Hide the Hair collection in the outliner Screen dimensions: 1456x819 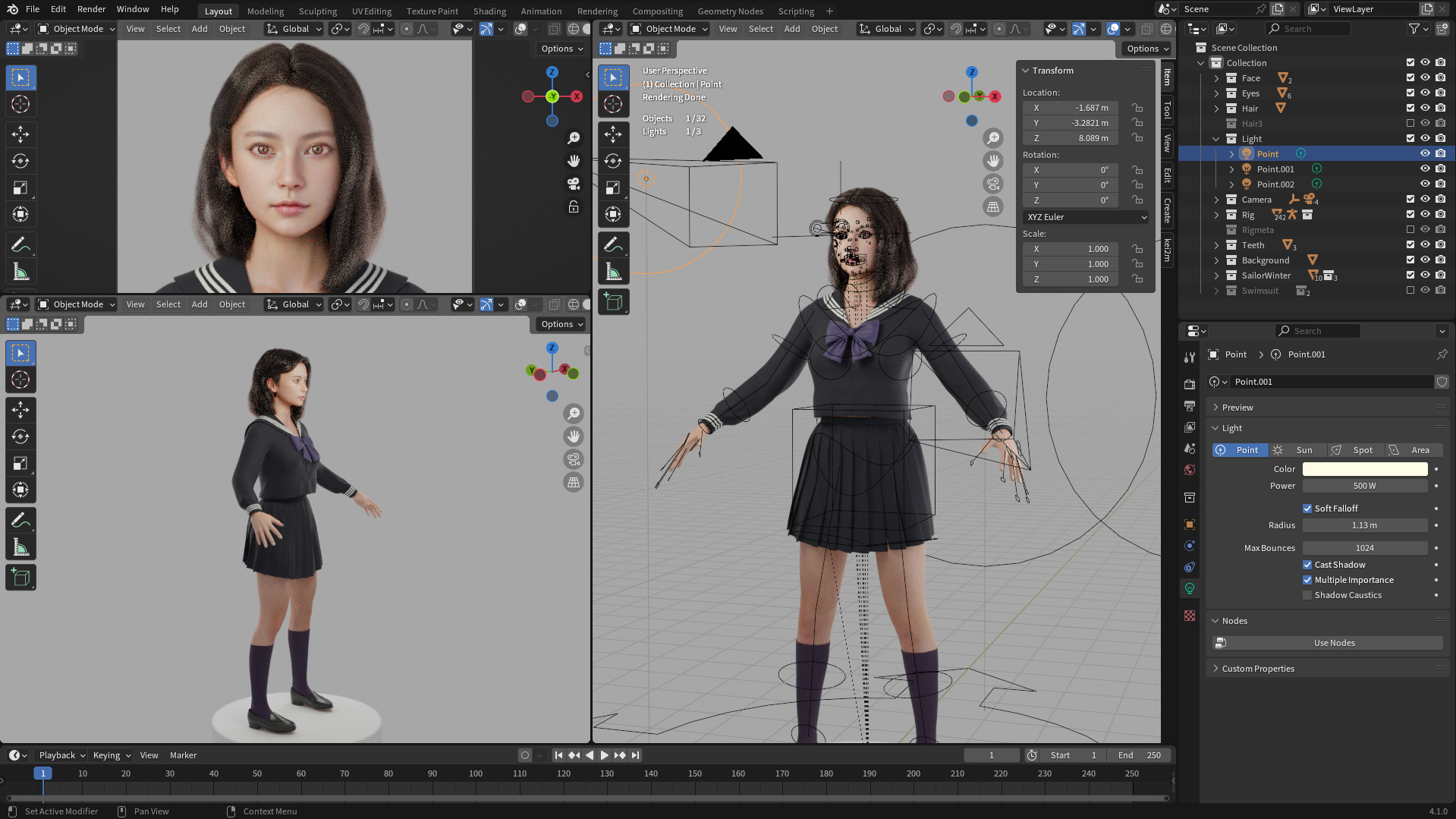coord(1425,109)
